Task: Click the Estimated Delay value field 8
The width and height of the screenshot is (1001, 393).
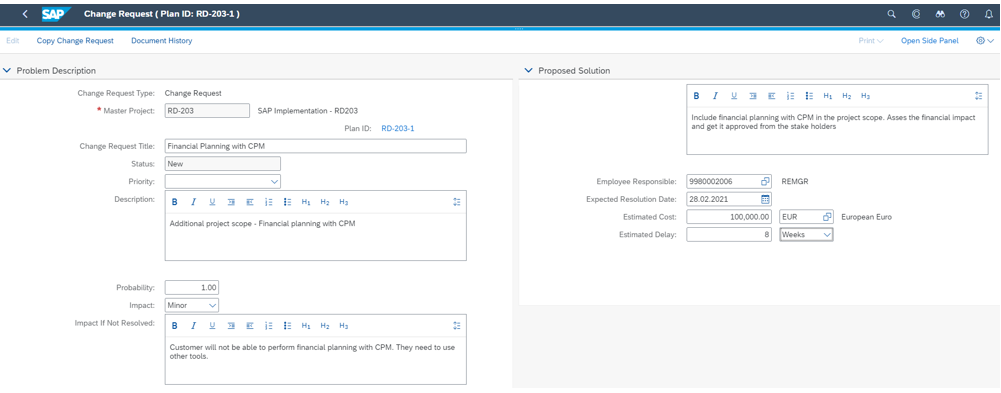Action: 730,235
